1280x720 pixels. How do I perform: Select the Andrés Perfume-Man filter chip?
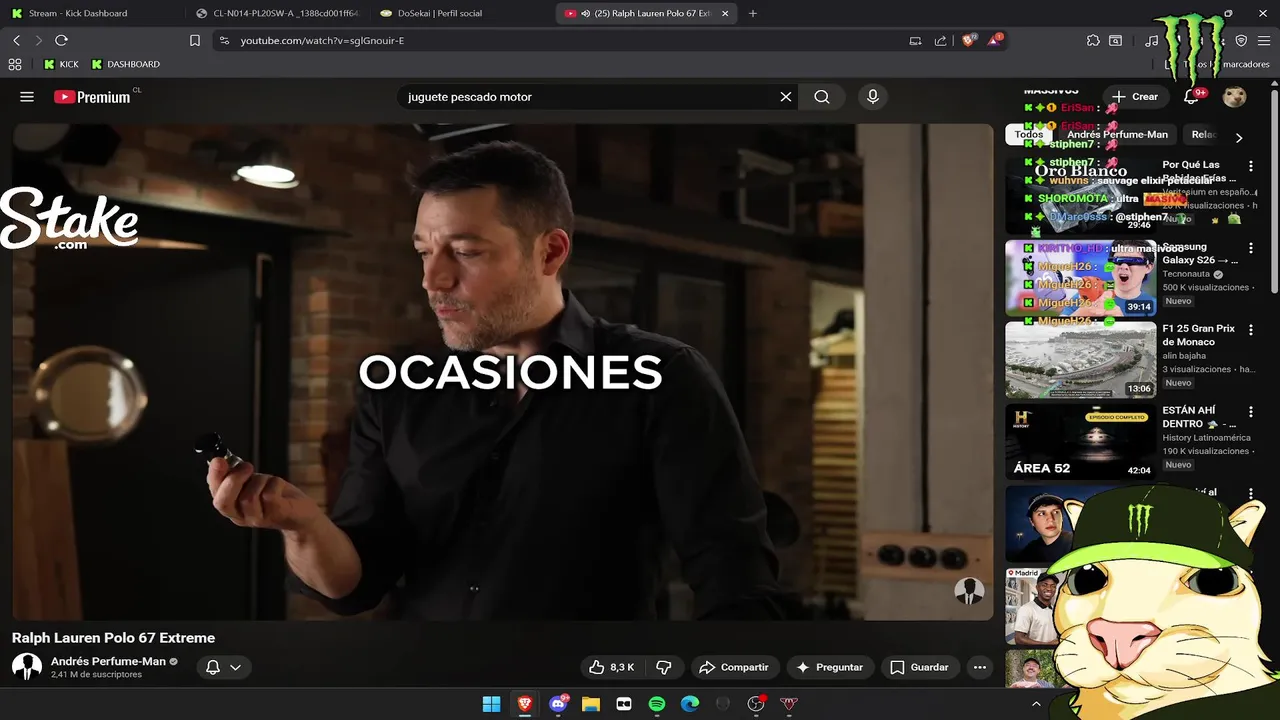[x=1117, y=135]
